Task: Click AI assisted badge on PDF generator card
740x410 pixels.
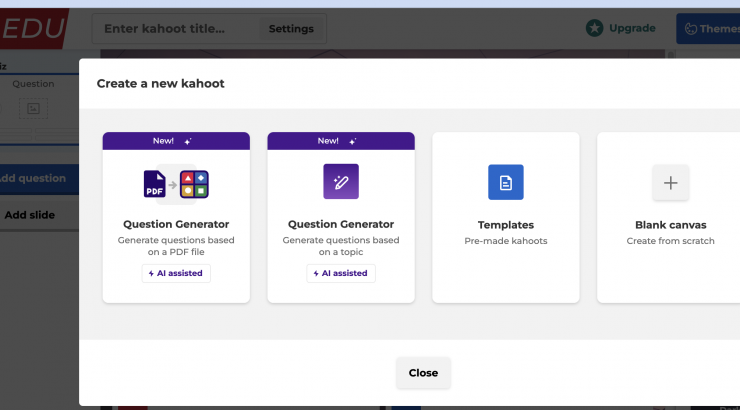Action: 176,273
